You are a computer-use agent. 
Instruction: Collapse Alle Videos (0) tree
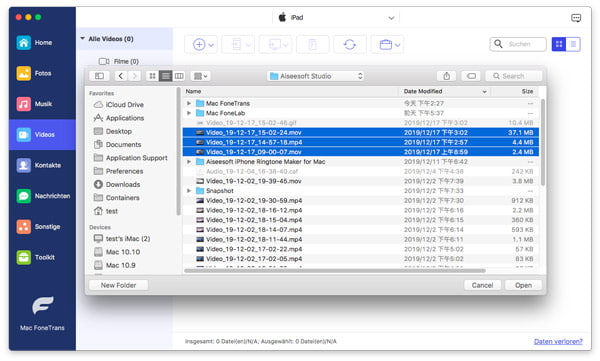82,39
